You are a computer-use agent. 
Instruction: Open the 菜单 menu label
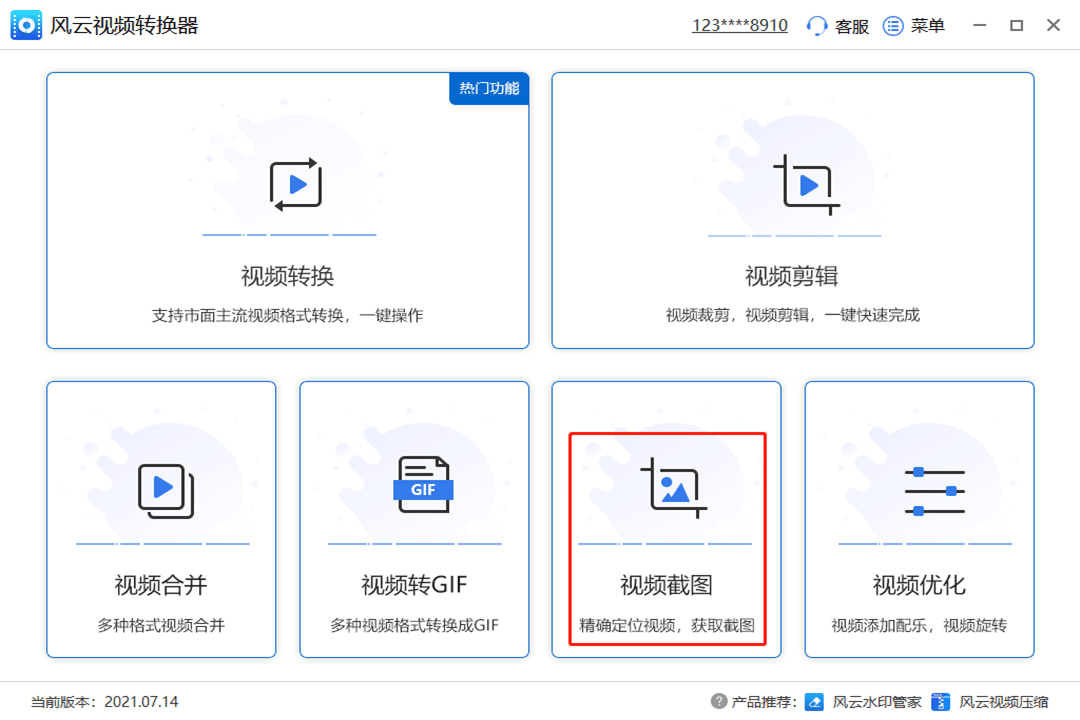click(928, 26)
